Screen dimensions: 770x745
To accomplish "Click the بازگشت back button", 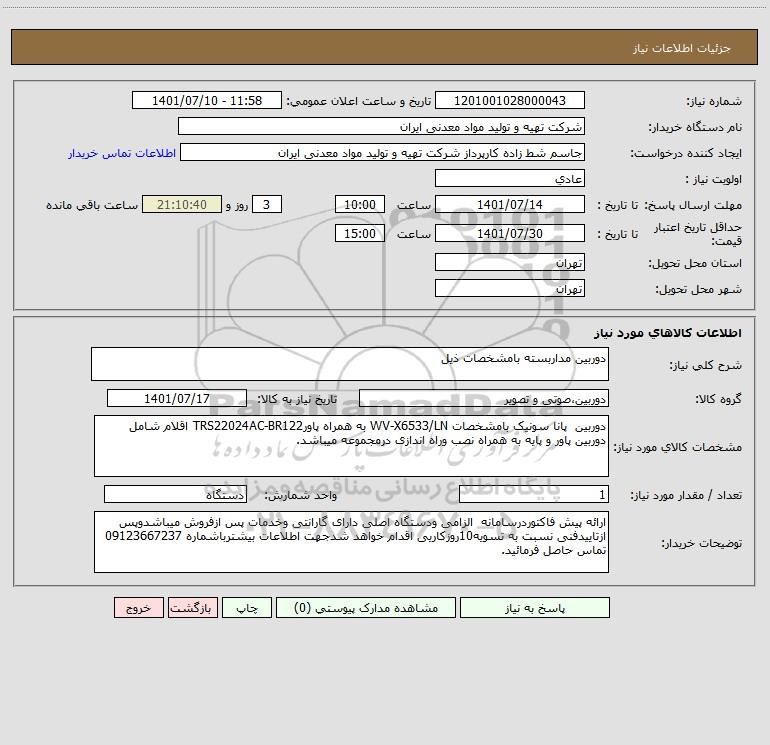I will [192, 608].
